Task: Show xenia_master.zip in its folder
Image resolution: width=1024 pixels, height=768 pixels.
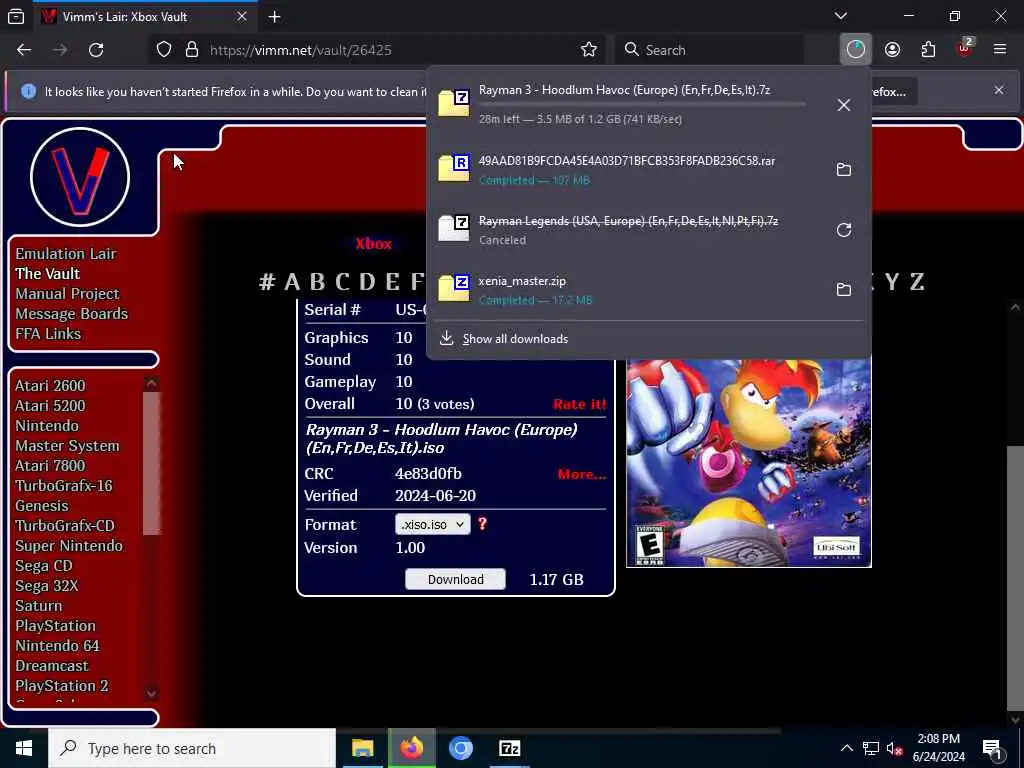Action: click(844, 289)
